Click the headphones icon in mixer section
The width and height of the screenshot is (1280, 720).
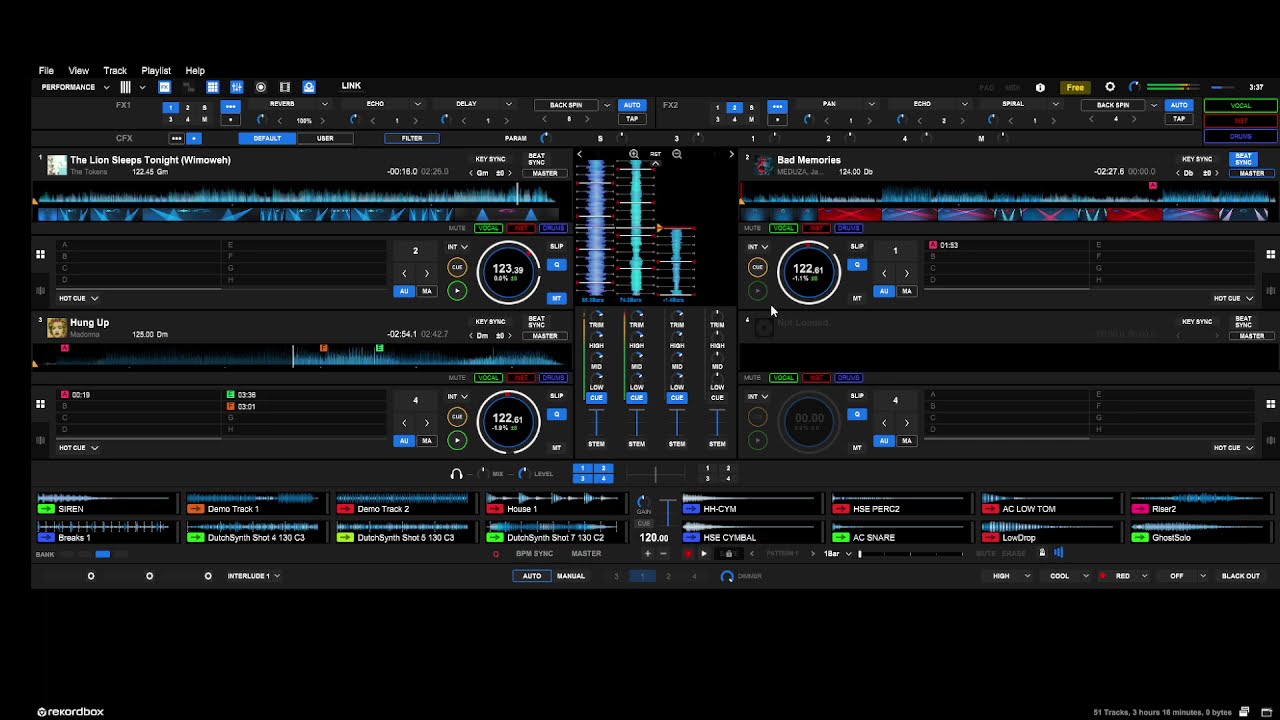pos(456,473)
